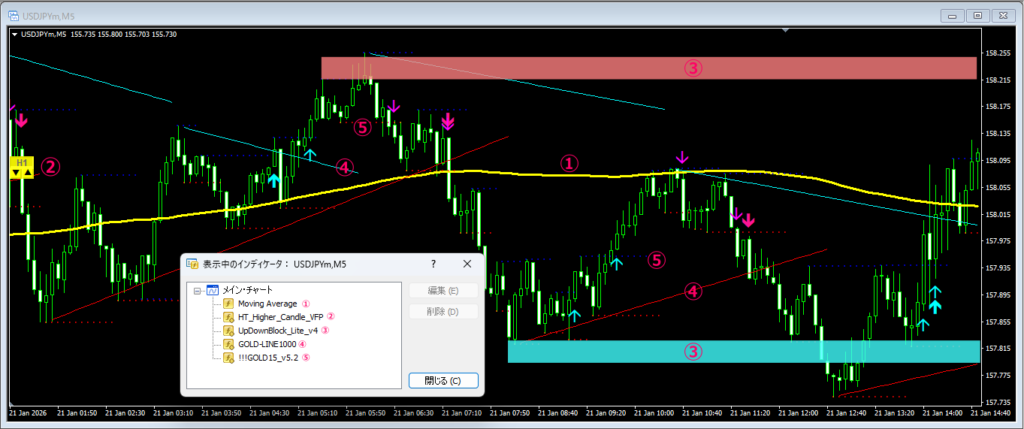Click the up arrow under H1 label

click(28, 173)
